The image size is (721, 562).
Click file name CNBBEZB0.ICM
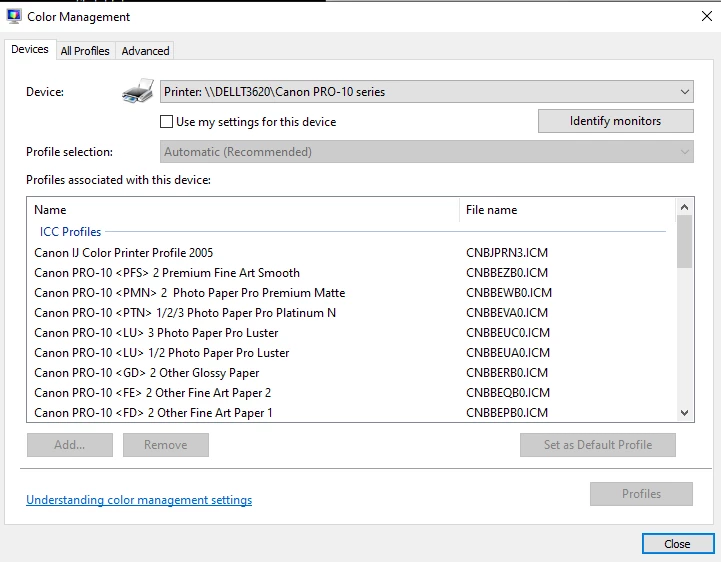[507, 273]
